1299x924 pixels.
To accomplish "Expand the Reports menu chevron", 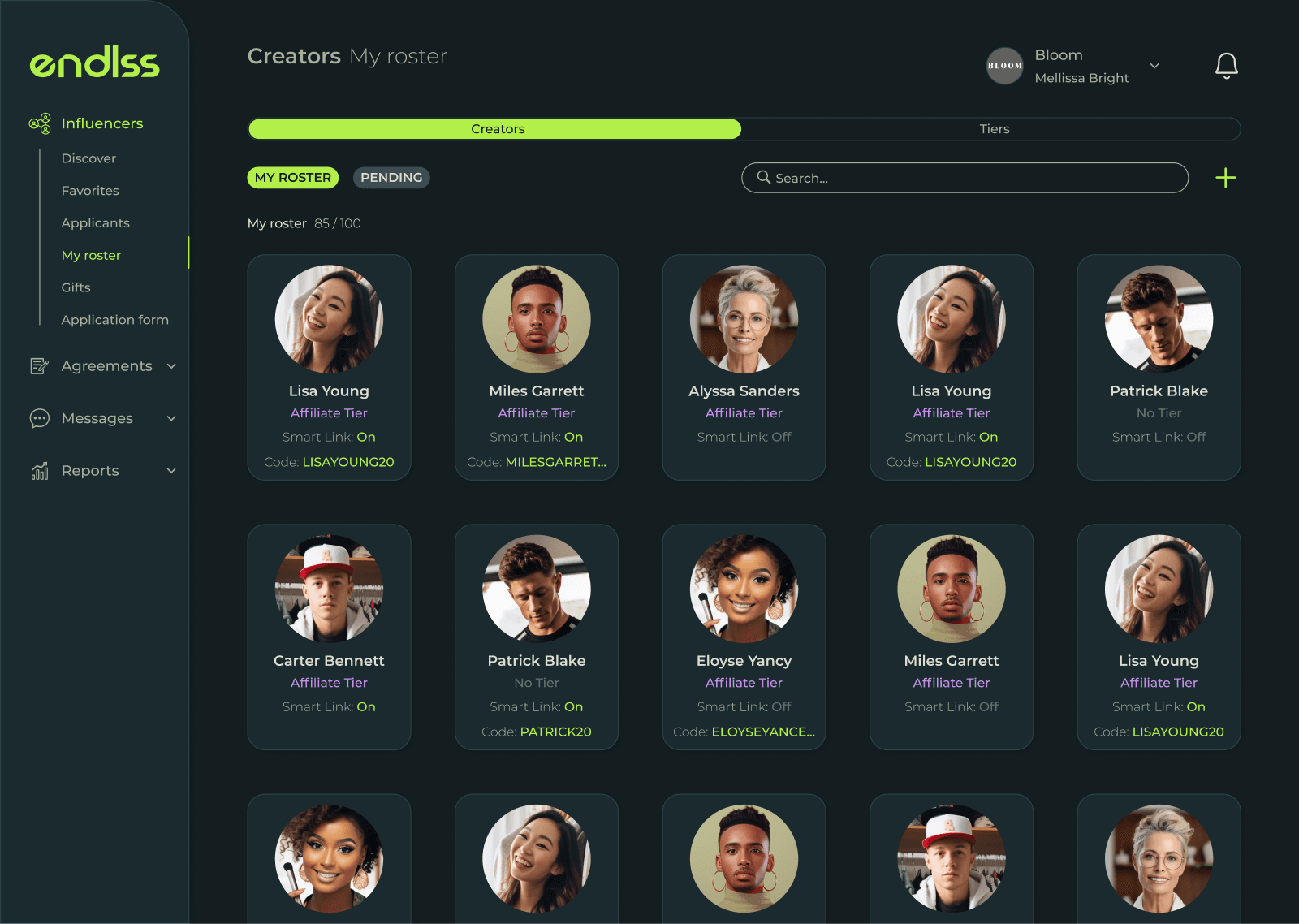I will (171, 471).
